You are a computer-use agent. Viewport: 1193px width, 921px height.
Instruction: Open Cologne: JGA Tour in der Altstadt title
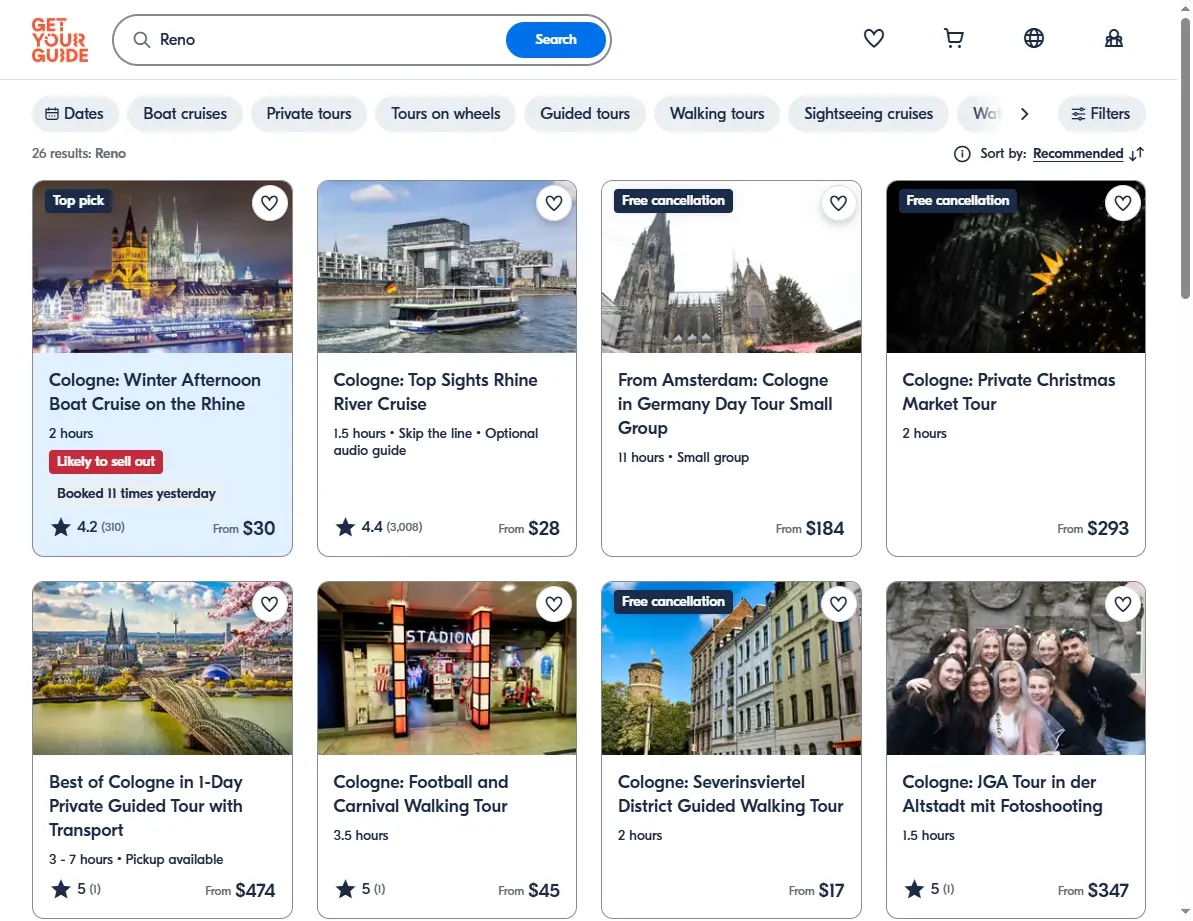(1002, 794)
